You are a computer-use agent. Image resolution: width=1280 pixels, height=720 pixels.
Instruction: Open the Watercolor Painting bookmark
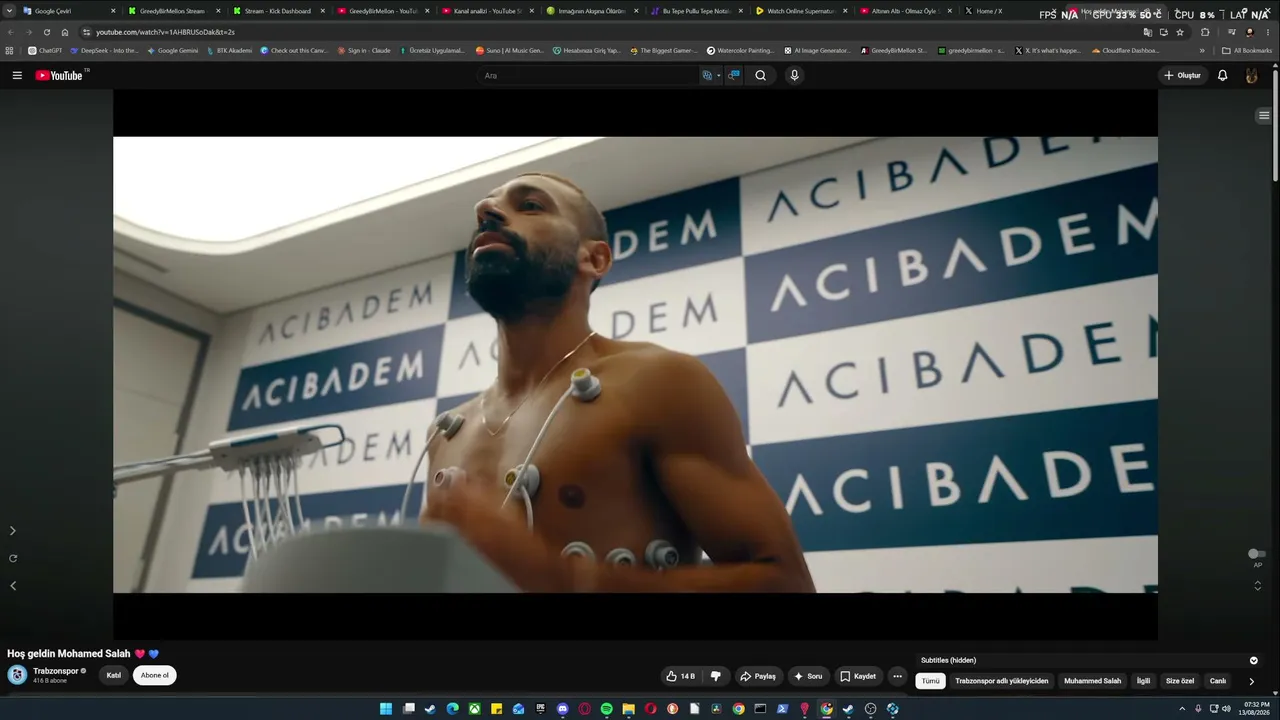(741, 50)
